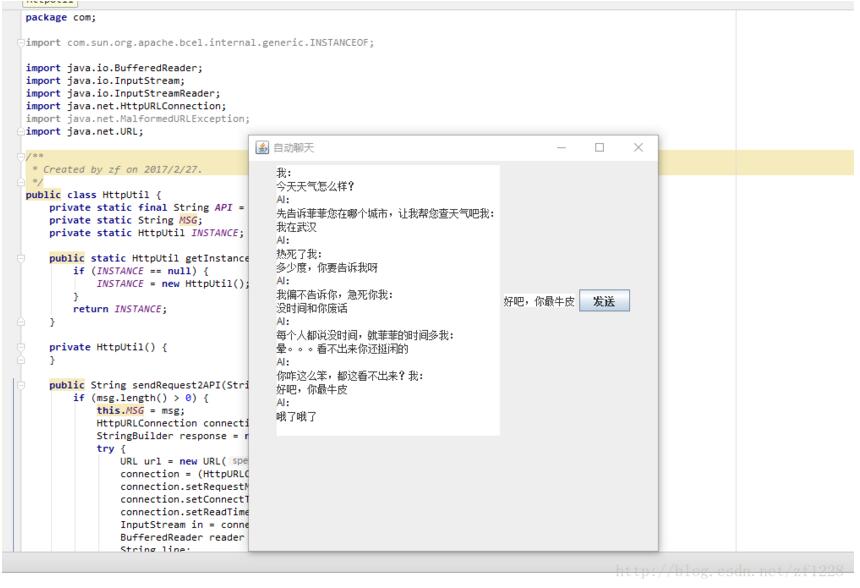Collapse the Javadoc comment starting with /**

click(x=21, y=156)
